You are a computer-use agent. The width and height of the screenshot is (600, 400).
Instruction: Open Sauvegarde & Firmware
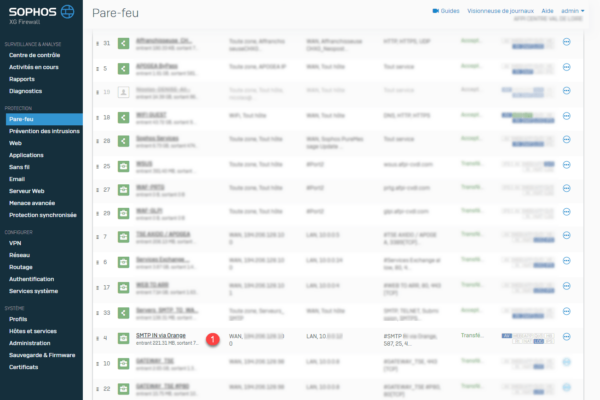pos(42,355)
